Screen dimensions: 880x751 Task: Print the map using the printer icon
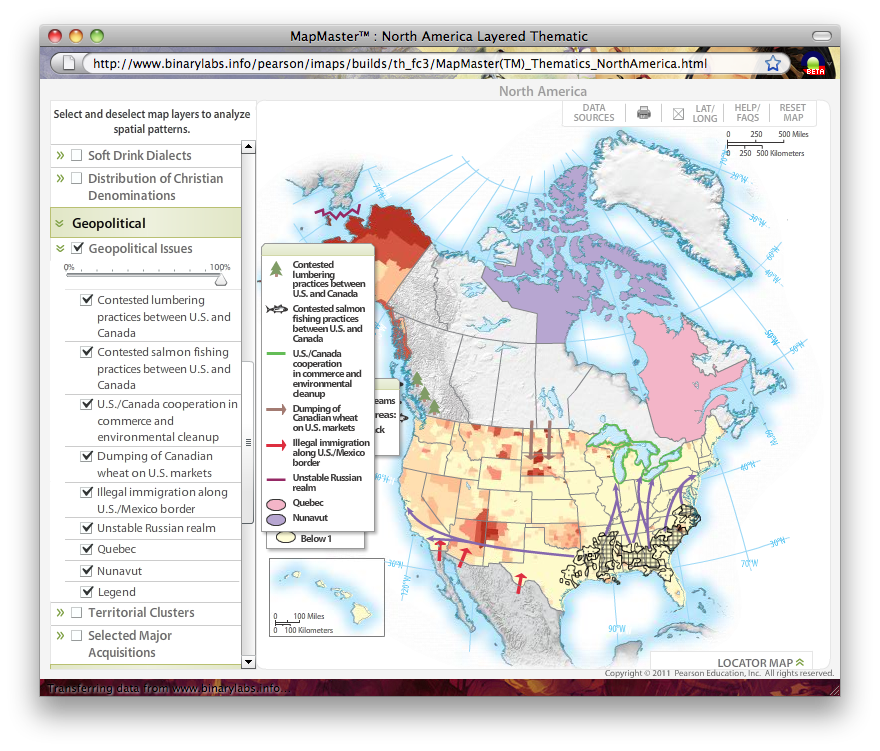point(644,113)
